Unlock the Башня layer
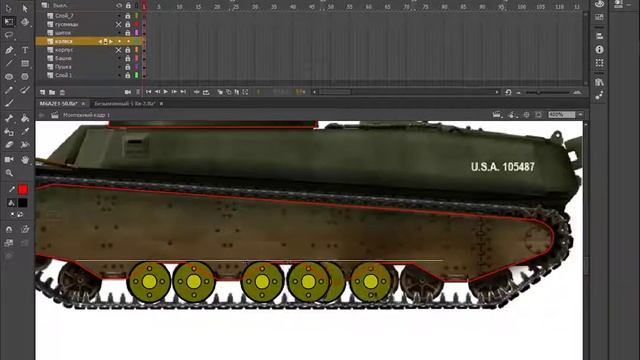Image resolution: width=640 pixels, height=360 pixels. click(x=127, y=58)
